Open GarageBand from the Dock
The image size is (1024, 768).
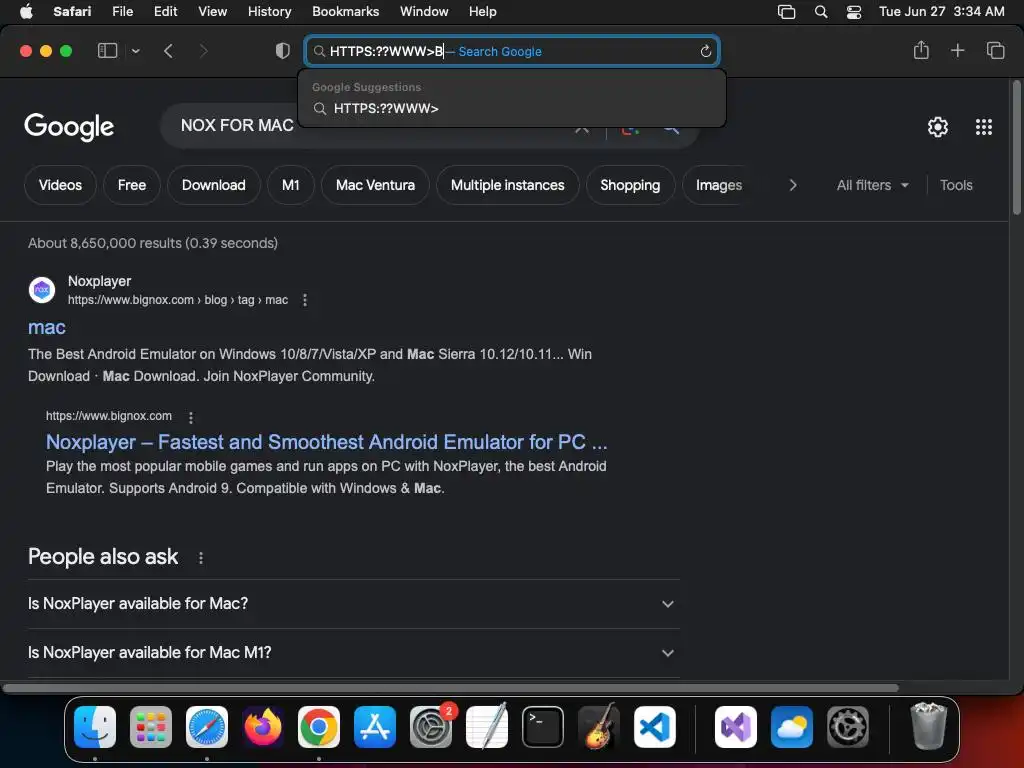(x=599, y=726)
